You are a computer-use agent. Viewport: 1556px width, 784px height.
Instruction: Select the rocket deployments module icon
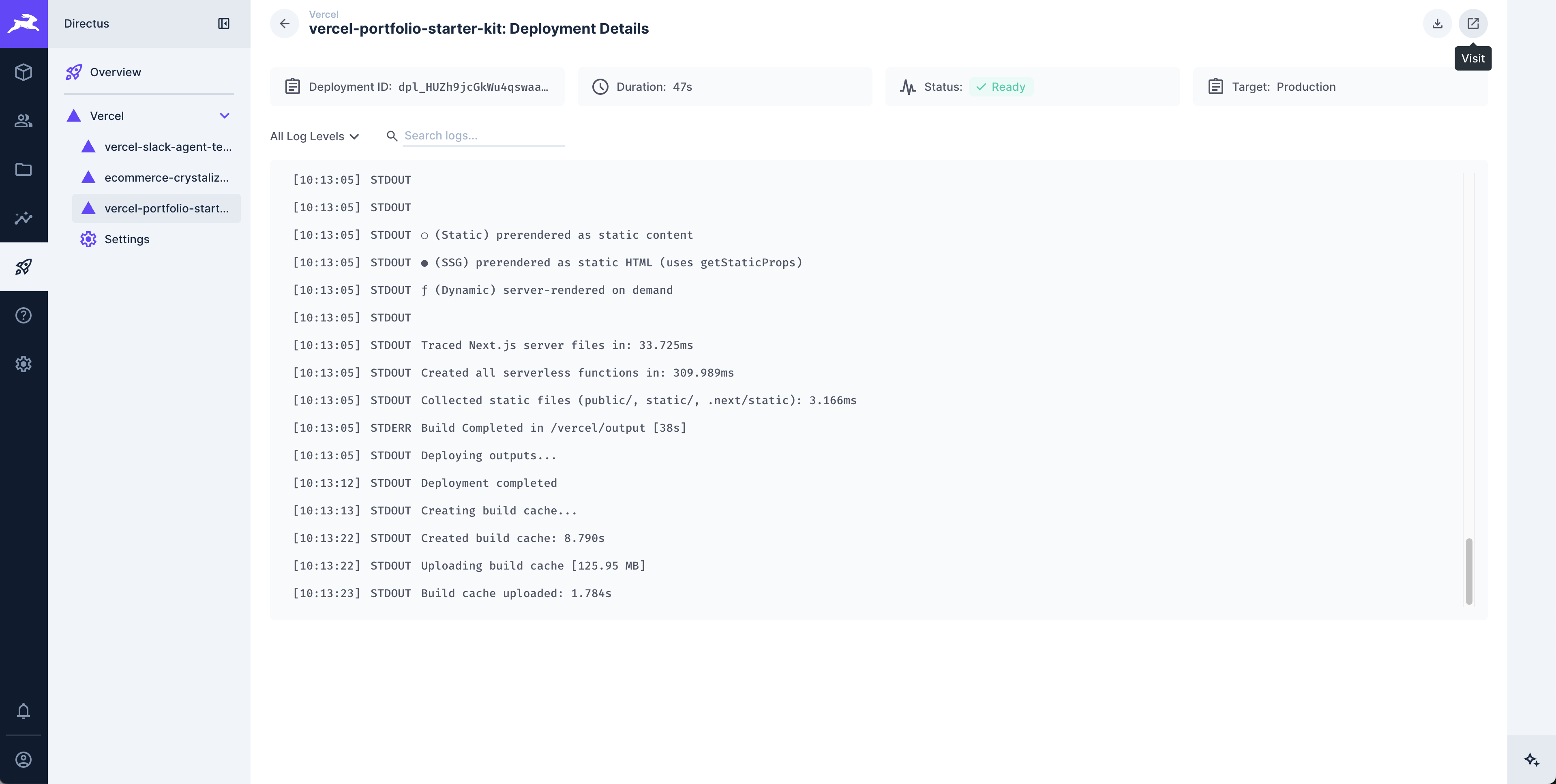click(24, 266)
